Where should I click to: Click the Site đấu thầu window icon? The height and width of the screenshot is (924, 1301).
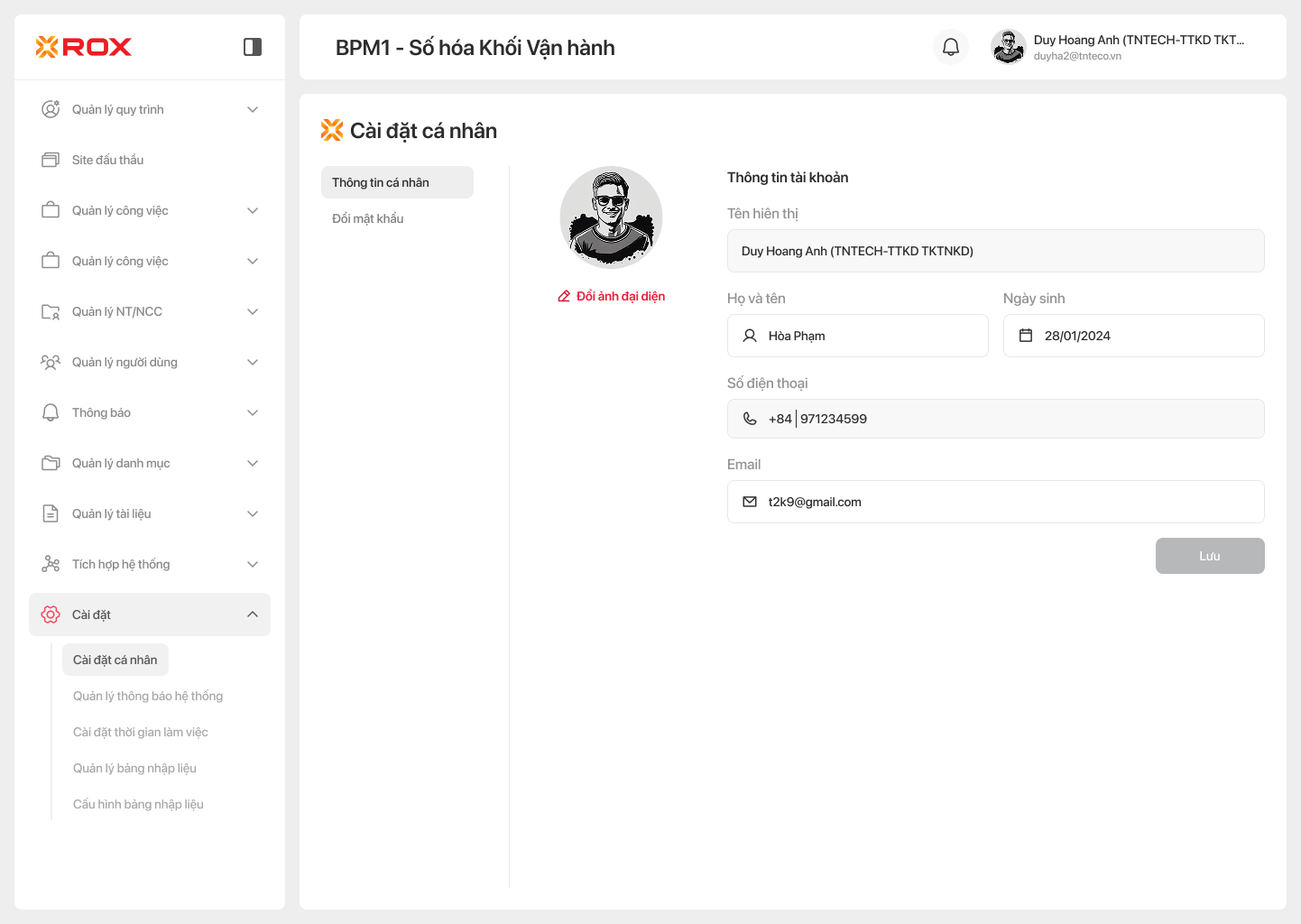point(51,160)
